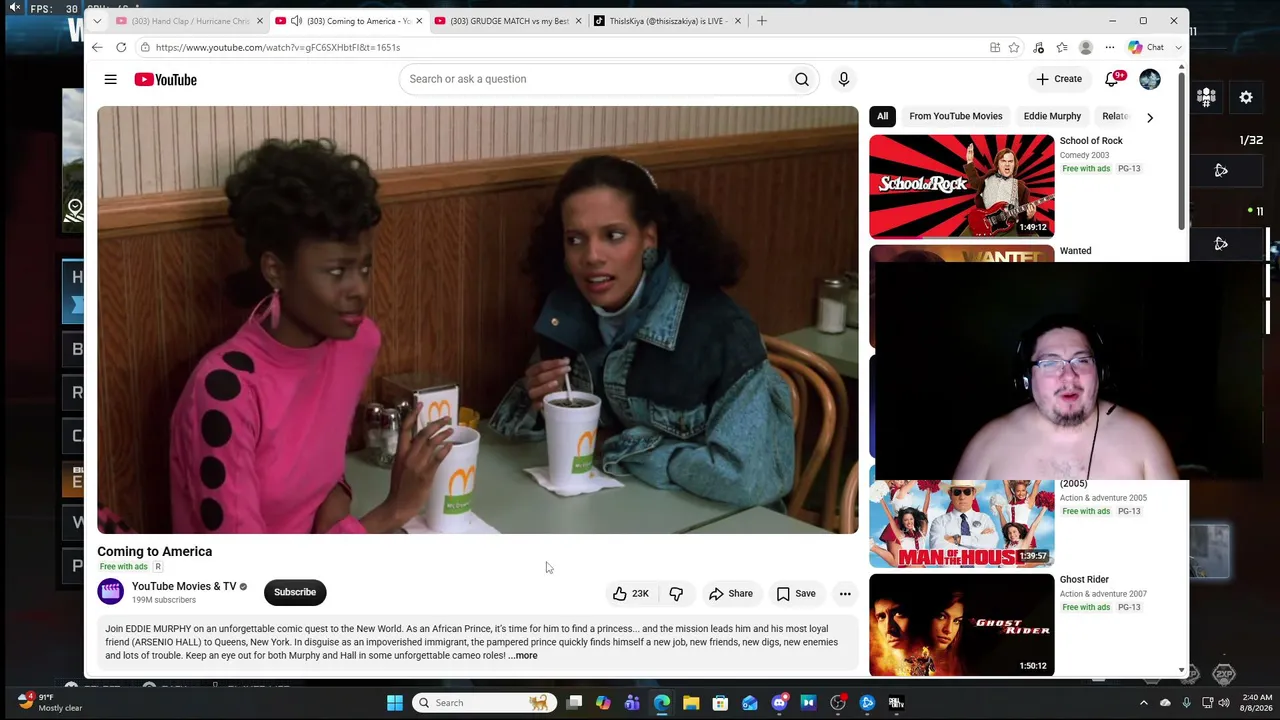Open the Copilot Chat sidebar
The width and height of the screenshot is (1280, 720).
tap(1146, 47)
